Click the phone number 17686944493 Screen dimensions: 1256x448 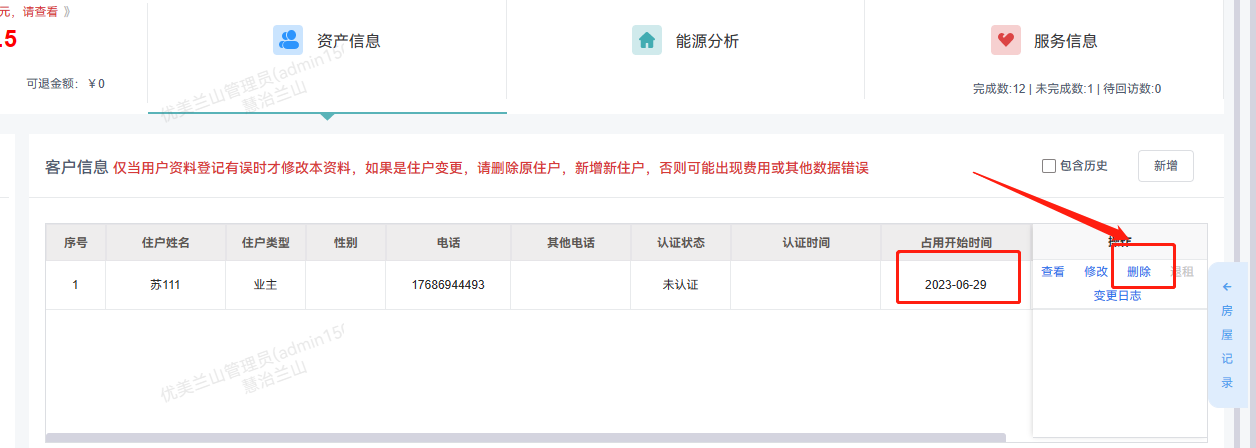[448, 285]
